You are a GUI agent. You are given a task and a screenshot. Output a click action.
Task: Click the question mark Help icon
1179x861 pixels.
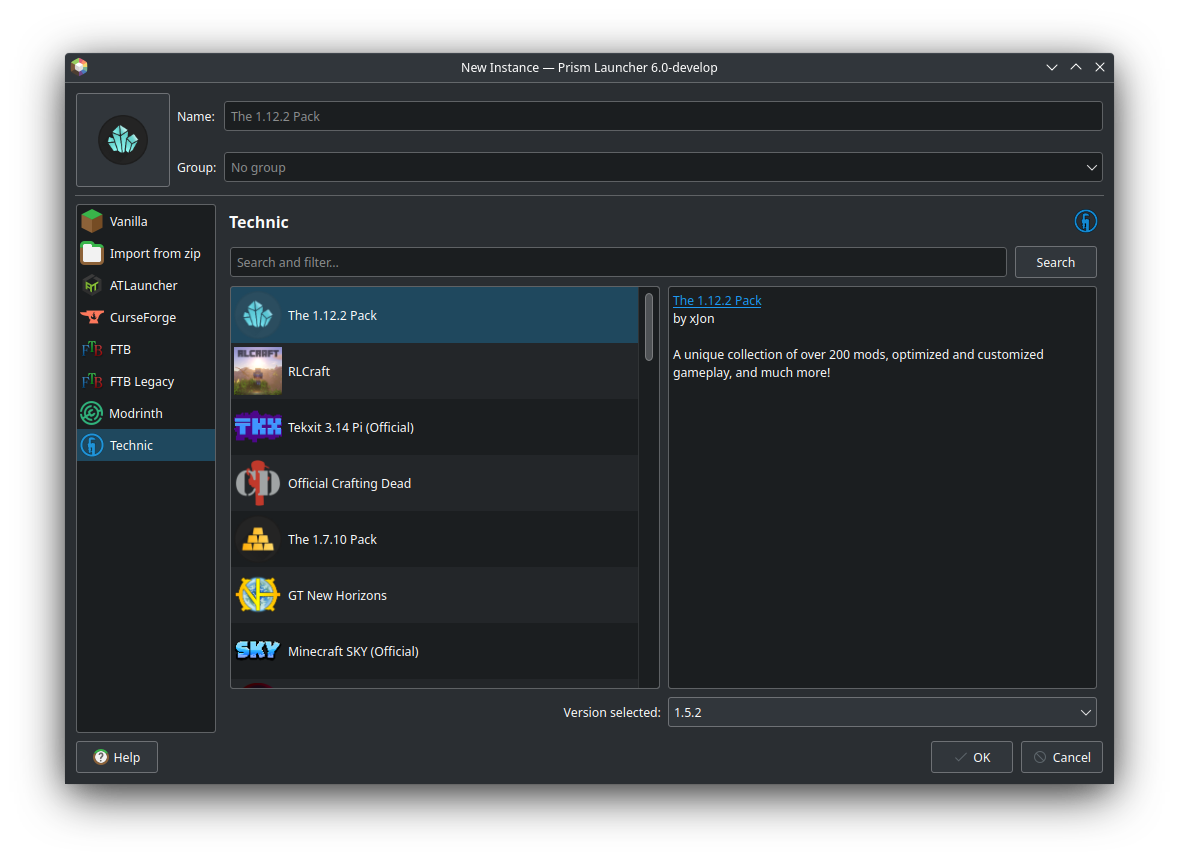click(101, 756)
